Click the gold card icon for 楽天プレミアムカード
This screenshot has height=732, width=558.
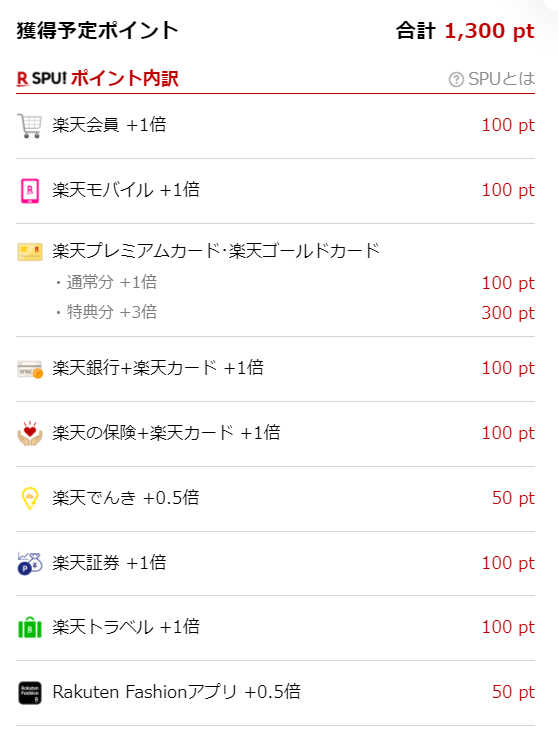coord(30,252)
